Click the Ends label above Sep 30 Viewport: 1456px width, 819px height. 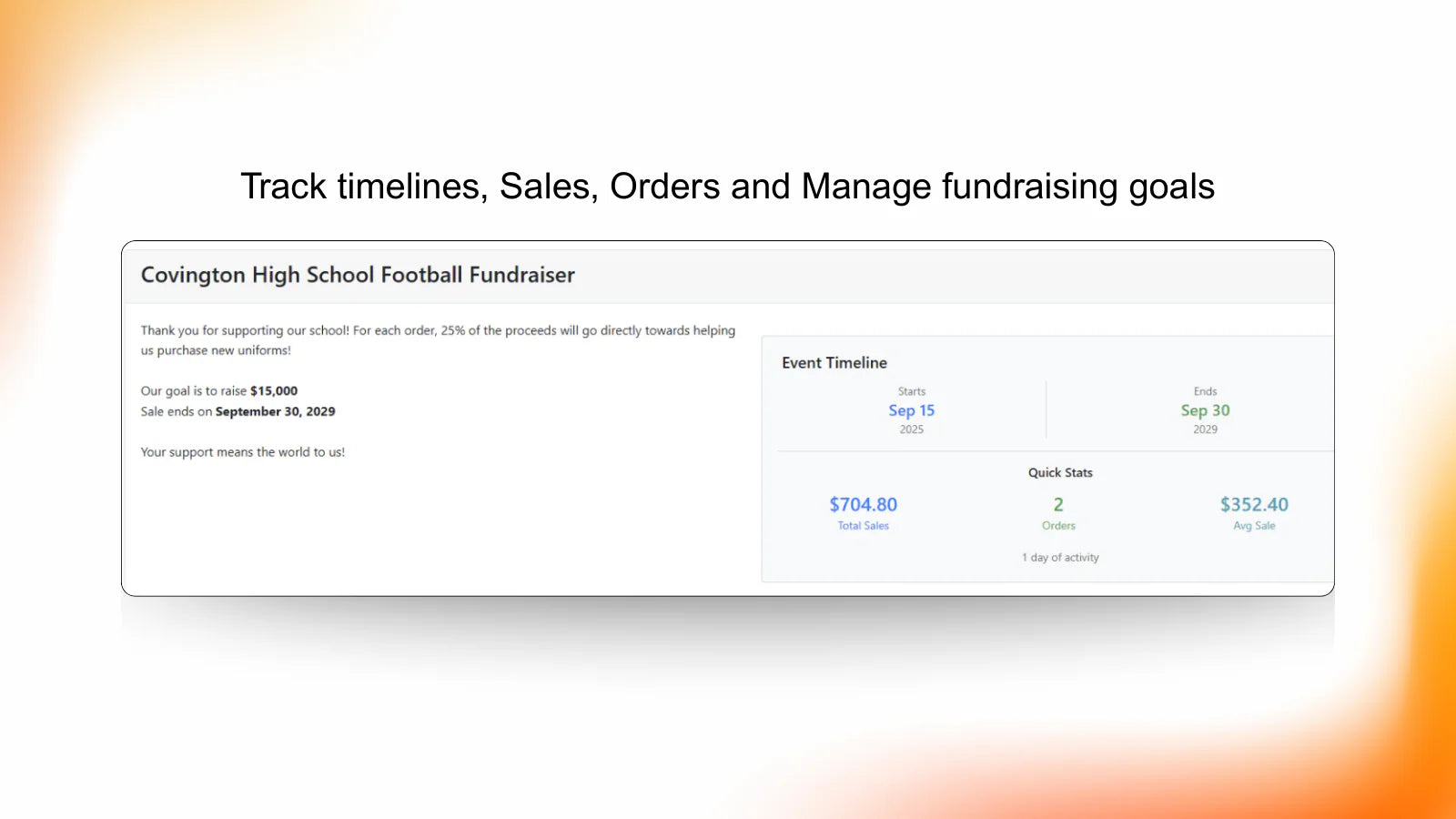tap(1205, 391)
